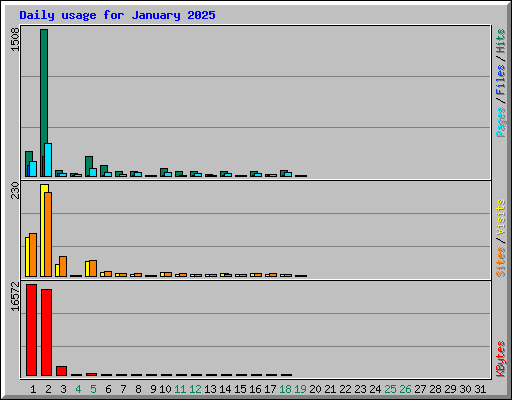Click the chart title Daily usage for January 2025
This screenshot has height=400, width=512.
pos(117,15)
